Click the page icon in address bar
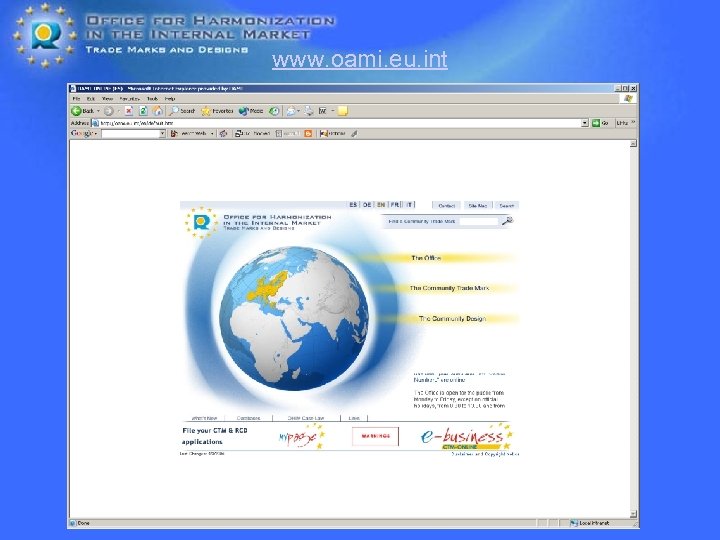720x540 pixels. [x=95, y=123]
